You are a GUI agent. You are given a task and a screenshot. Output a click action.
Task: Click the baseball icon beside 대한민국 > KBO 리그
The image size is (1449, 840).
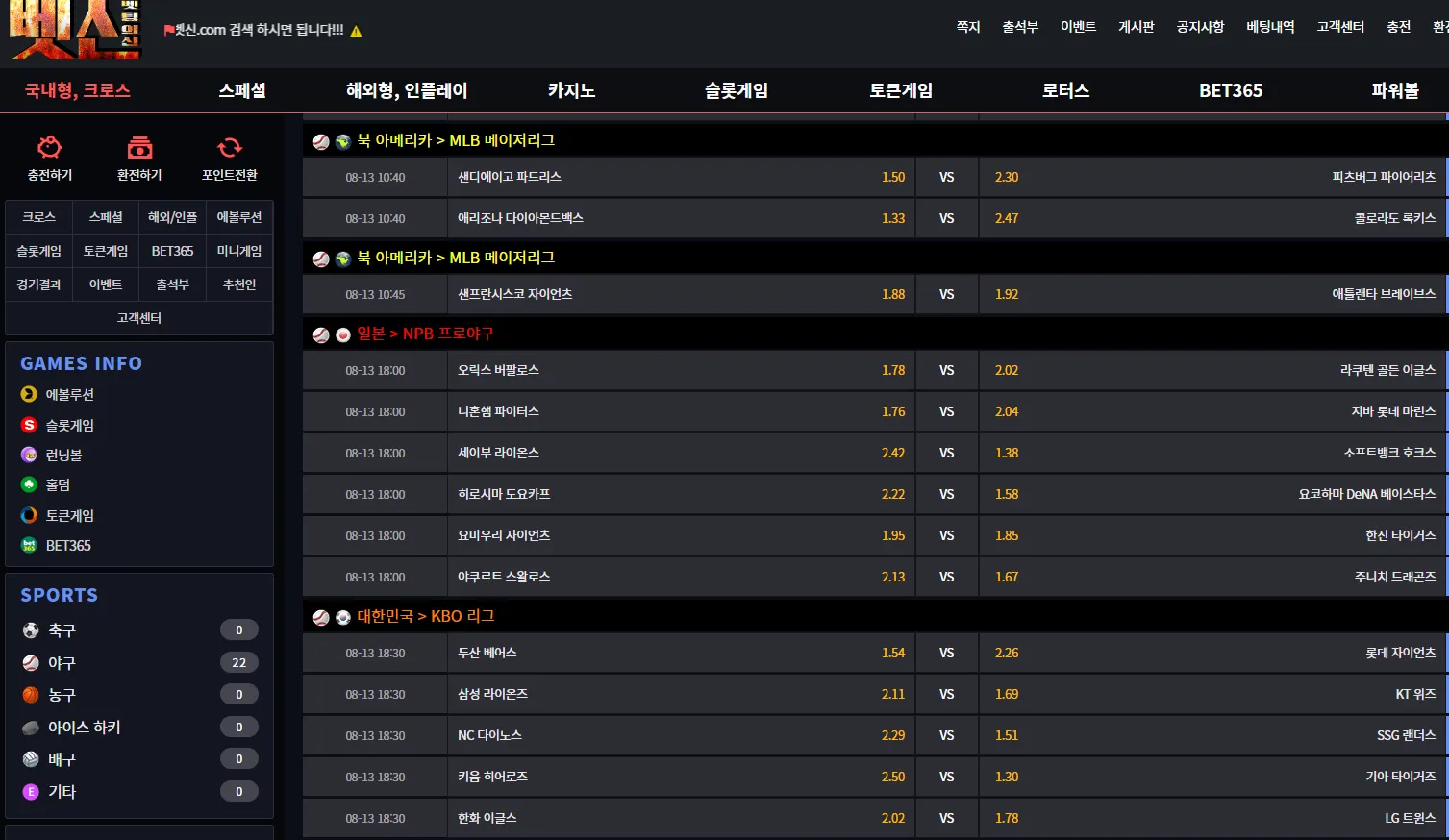click(x=321, y=618)
